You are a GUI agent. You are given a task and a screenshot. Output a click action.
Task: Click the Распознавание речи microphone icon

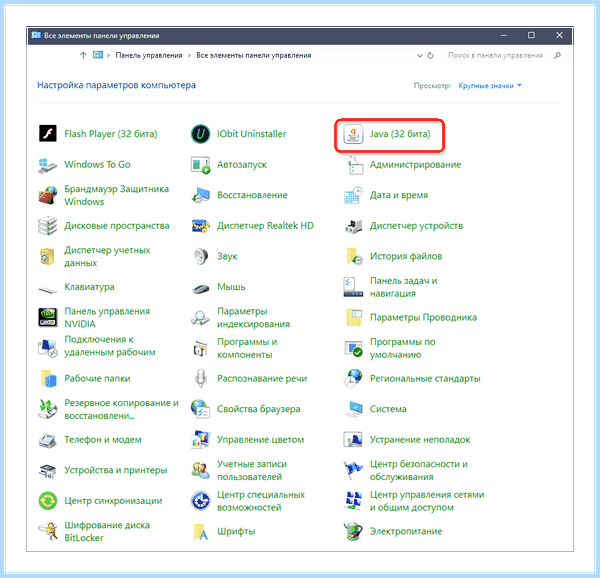(x=201, y=379)
